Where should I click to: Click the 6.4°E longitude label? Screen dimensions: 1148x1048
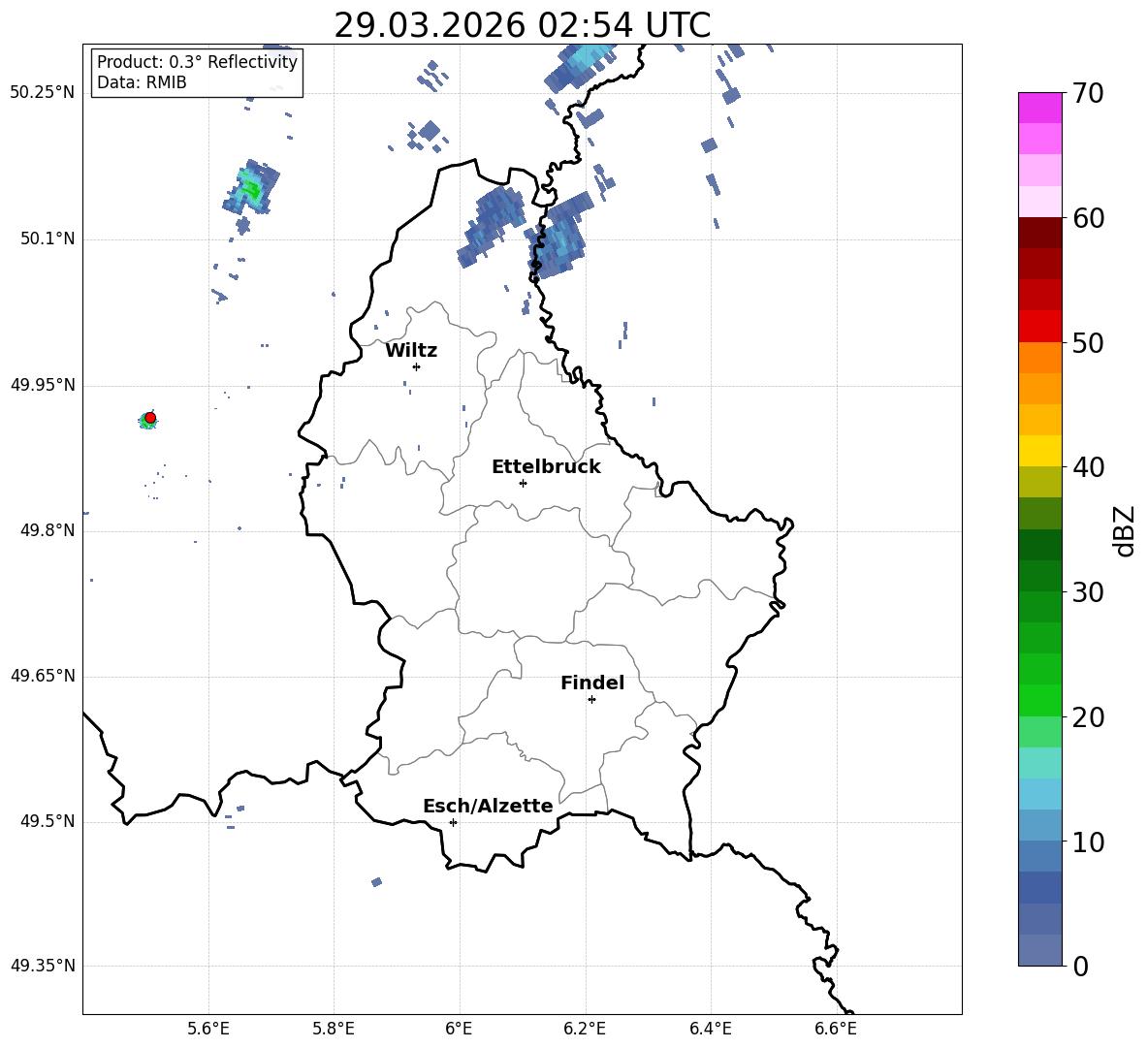pos(710,1029)
